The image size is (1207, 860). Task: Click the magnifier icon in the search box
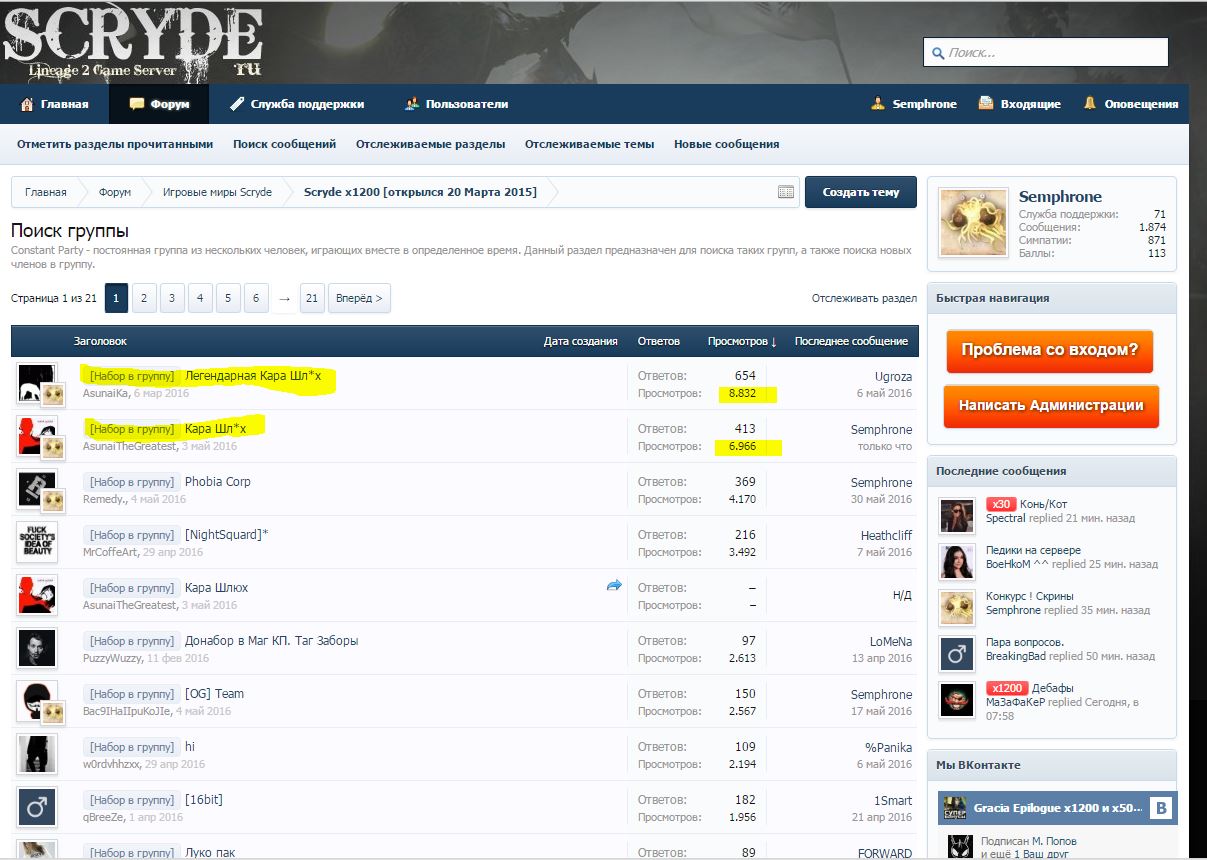[937, 53]
